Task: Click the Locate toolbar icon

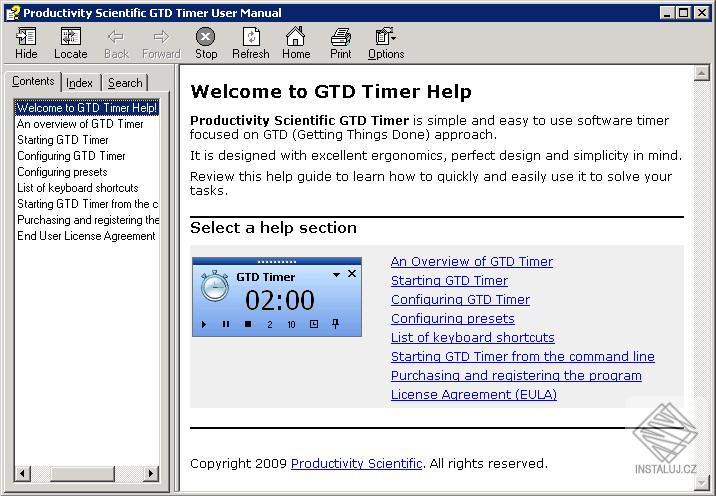Action: click(x=70, y=37)
